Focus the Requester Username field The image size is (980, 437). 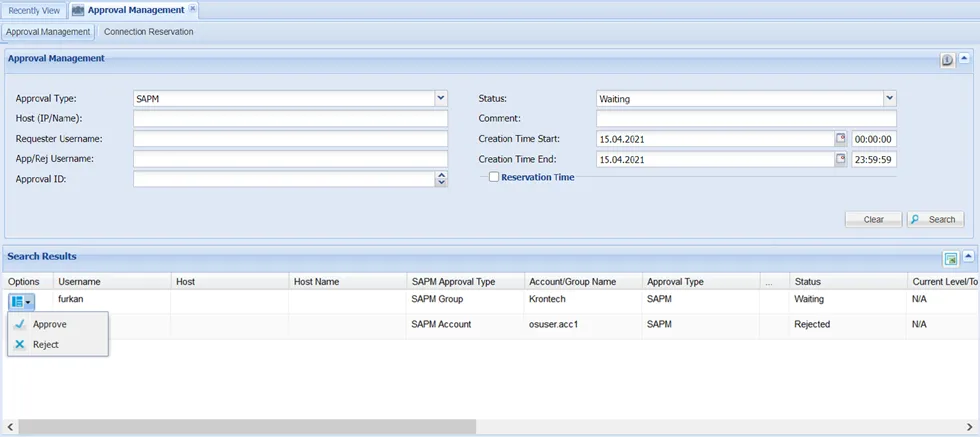291,138
